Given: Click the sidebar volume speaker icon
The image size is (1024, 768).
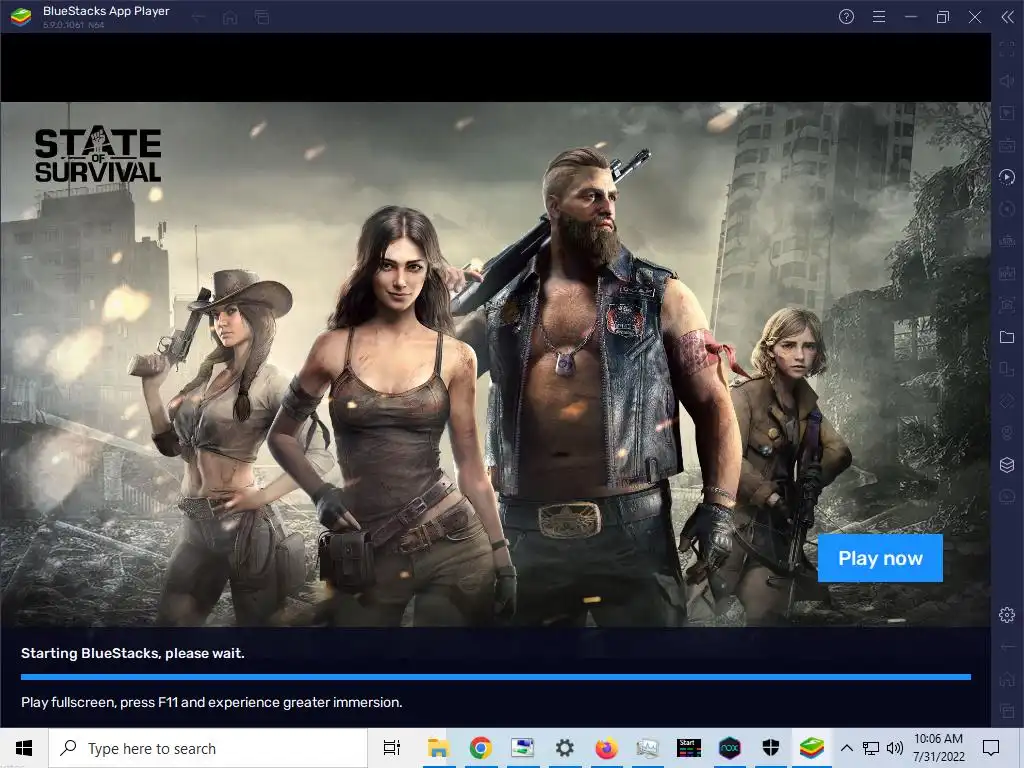Looking at the screenshot, I should [x=1006, y=81].
